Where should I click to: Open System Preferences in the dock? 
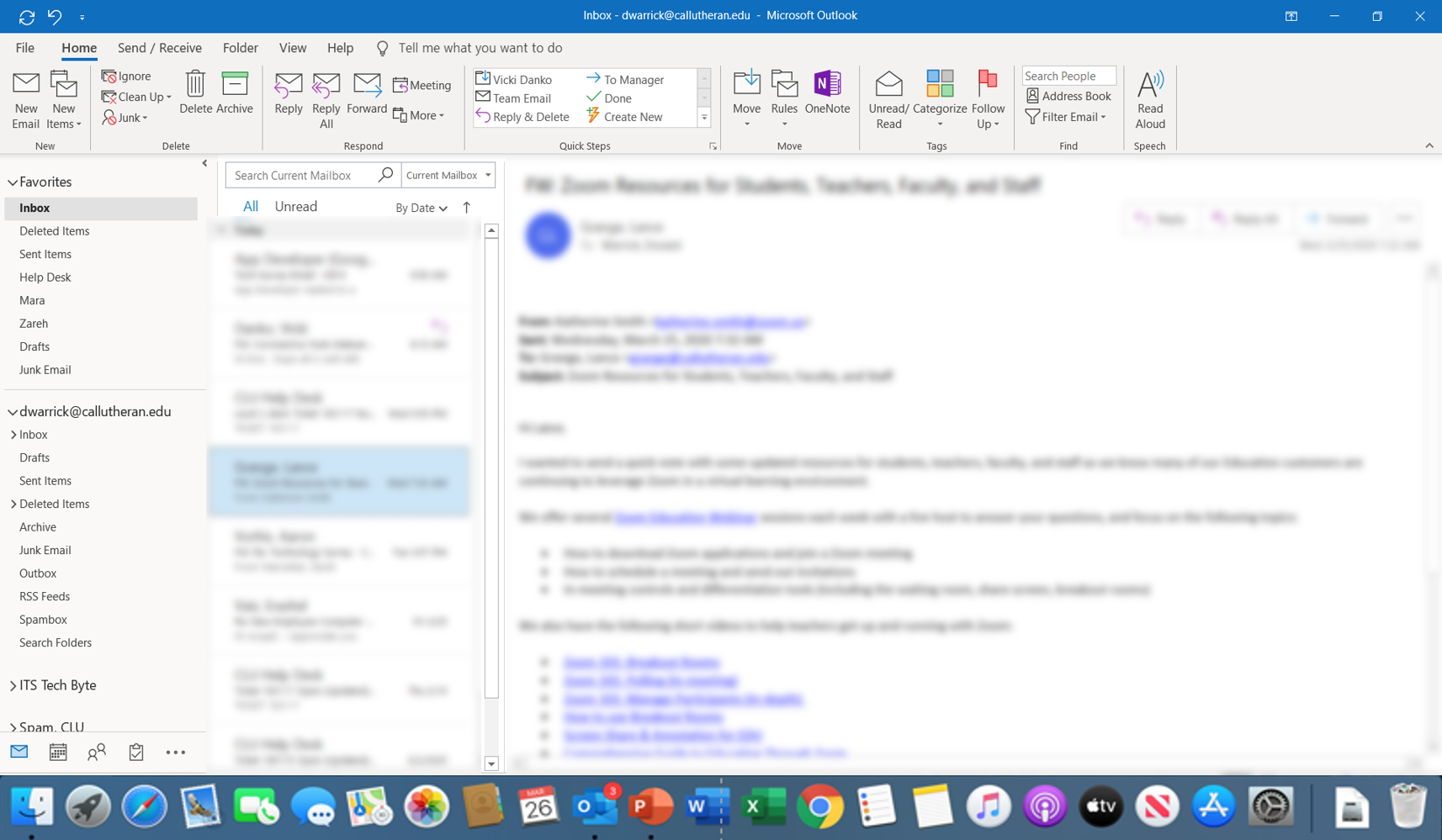pyautogui.click(x=1270, y=807)
